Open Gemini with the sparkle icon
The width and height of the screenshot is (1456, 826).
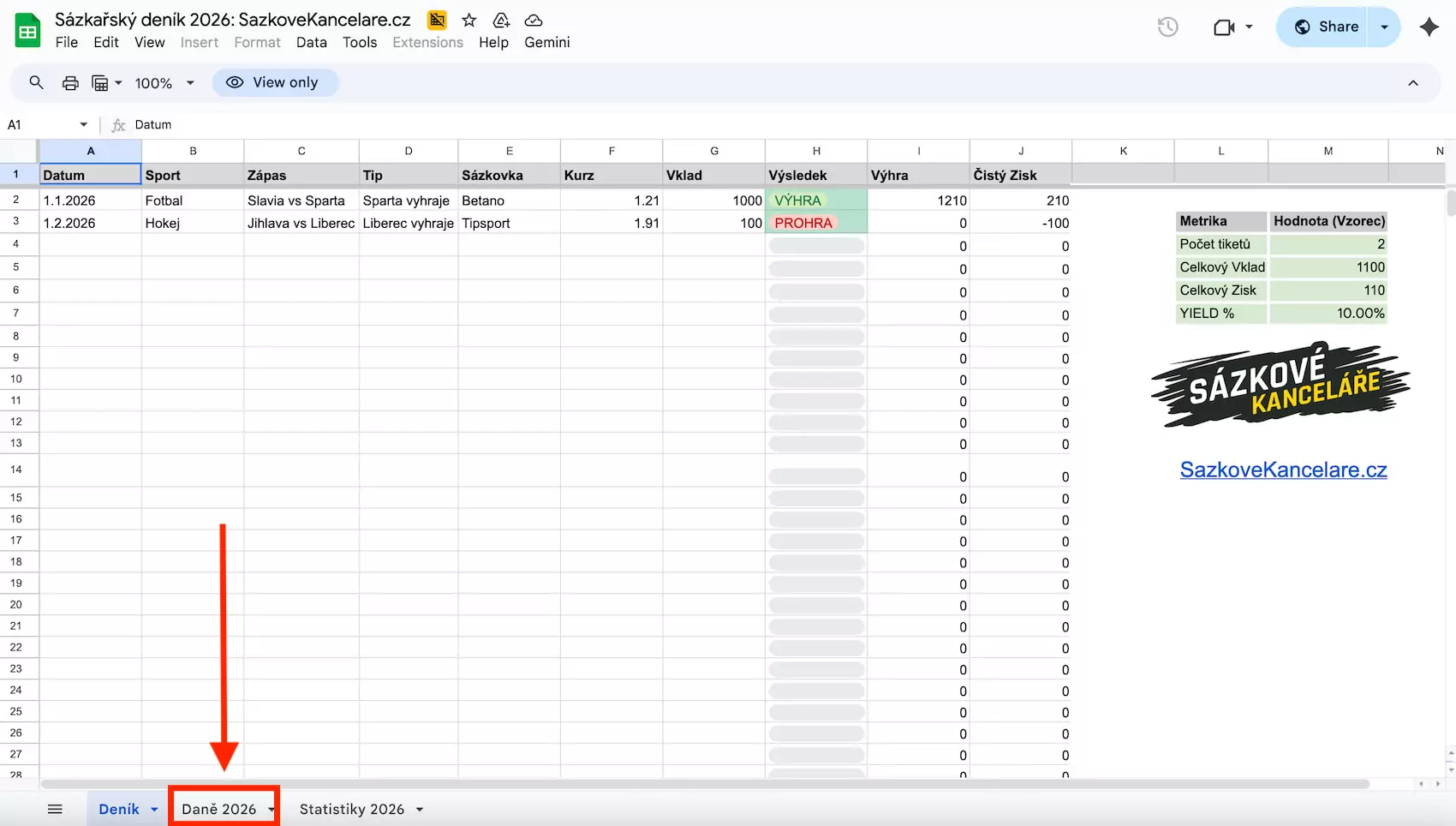1429,27
